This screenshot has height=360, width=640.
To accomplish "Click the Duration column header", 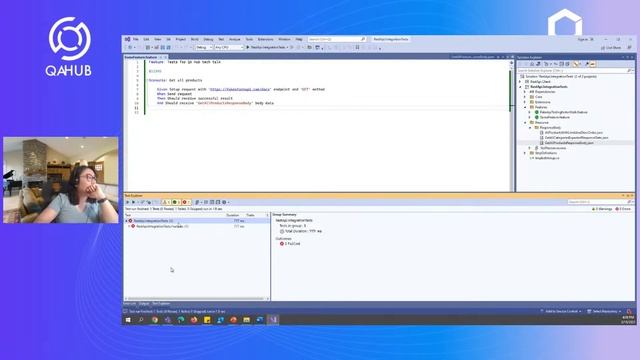I will pyautogui.click(x=233, y=215).
